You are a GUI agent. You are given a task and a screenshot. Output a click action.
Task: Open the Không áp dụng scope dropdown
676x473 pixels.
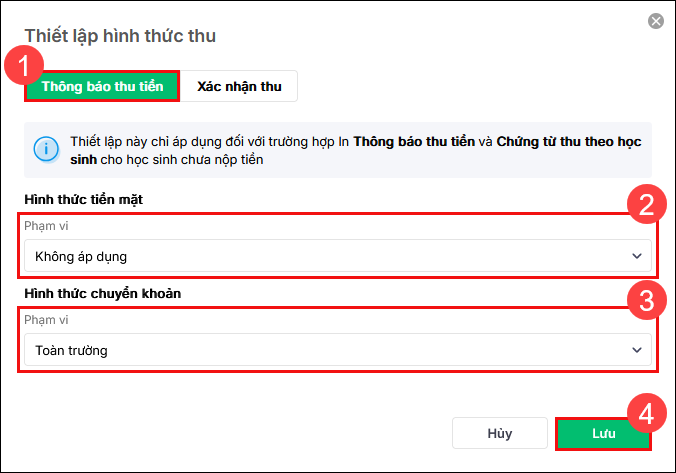click(336, 256)
